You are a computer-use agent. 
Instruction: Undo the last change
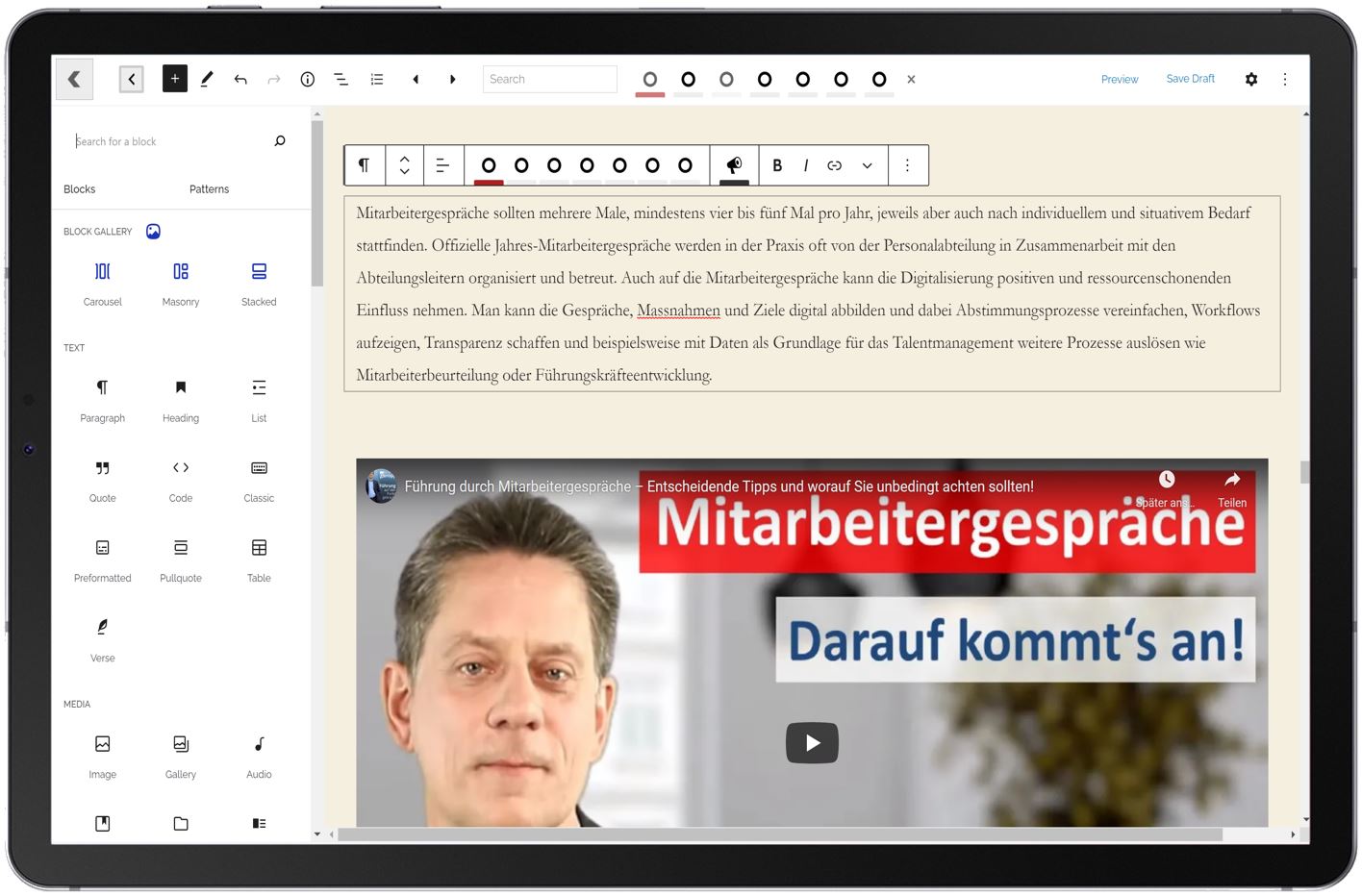[x=240, y=80]
